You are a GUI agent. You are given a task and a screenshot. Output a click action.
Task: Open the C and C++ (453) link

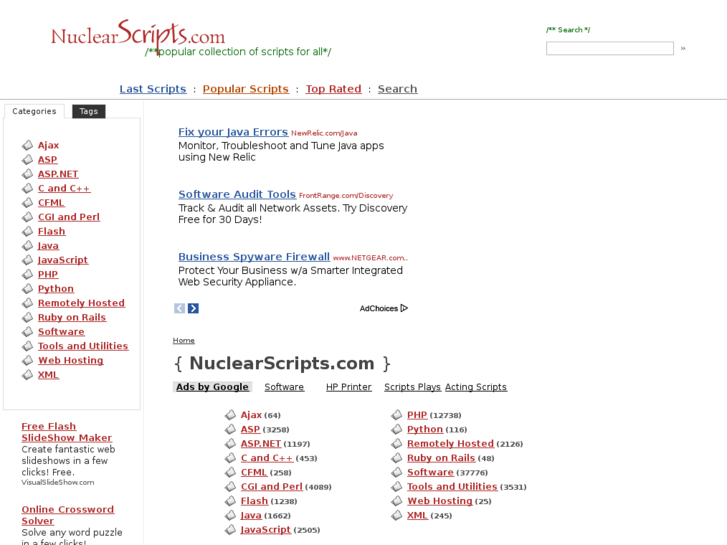click(x=267, y=458)
